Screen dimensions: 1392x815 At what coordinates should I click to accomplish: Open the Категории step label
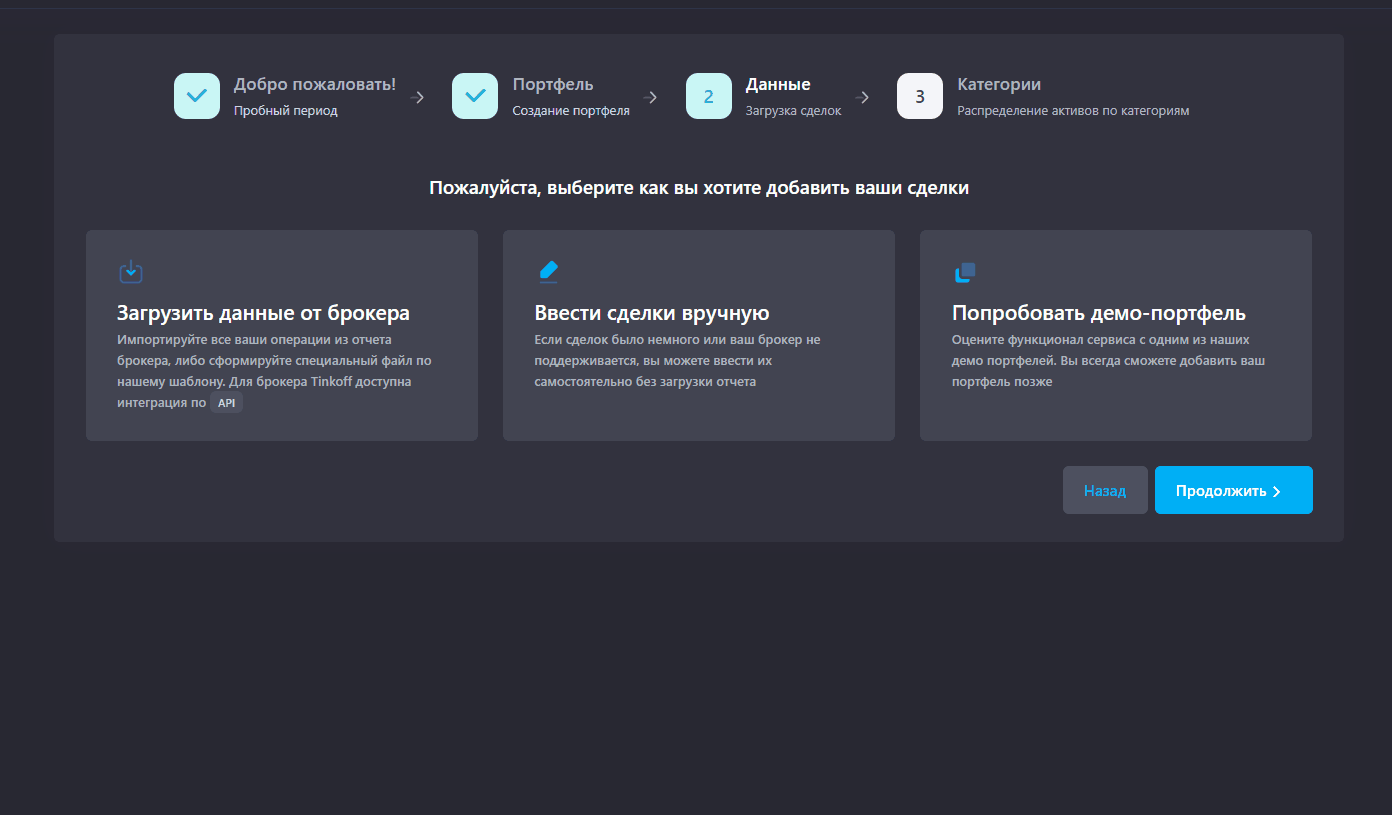(x=999, y=84)
